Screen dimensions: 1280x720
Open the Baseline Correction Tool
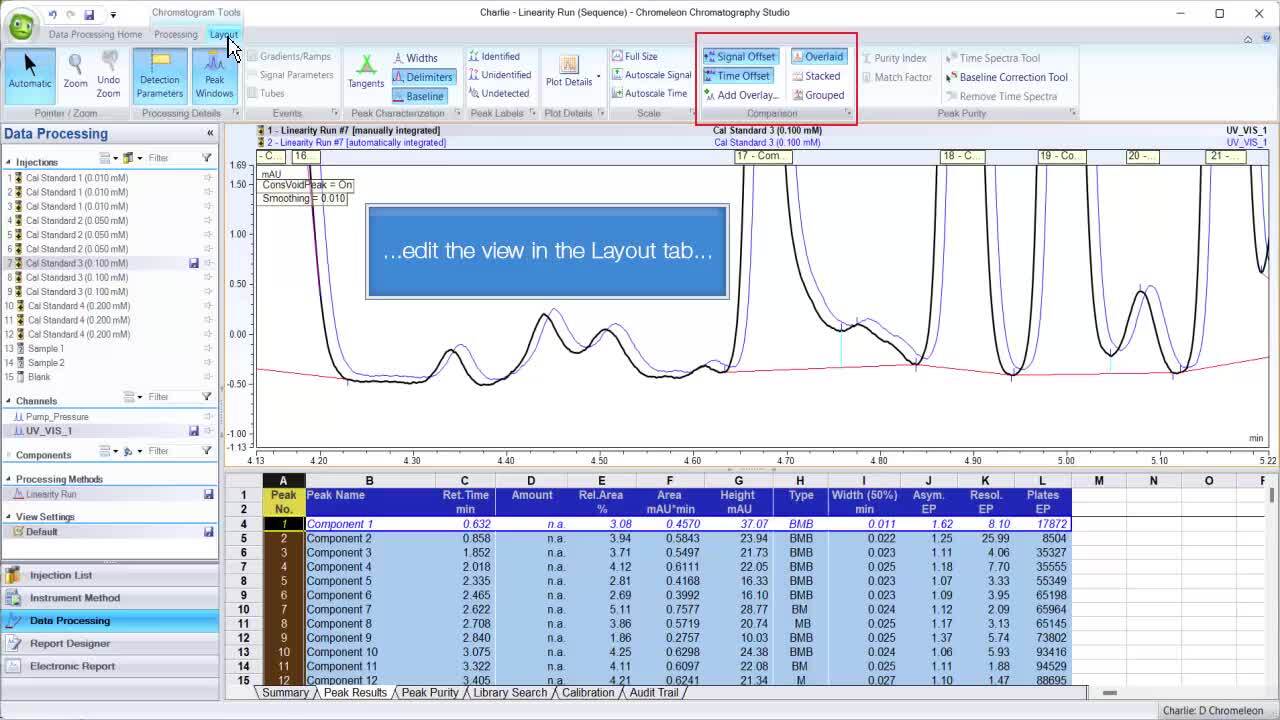pos(1006,77)
